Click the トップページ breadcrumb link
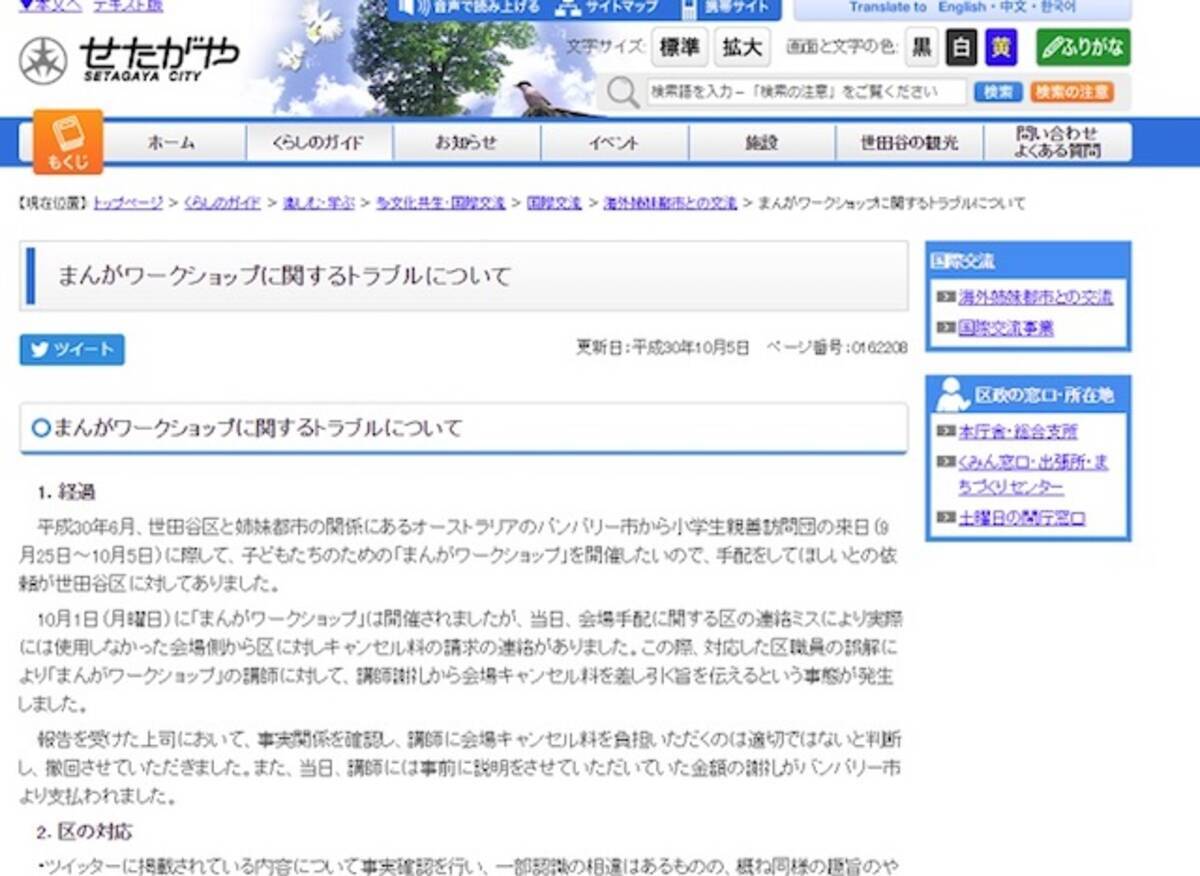Screen dimensions: 1200x876 (128, 203)
